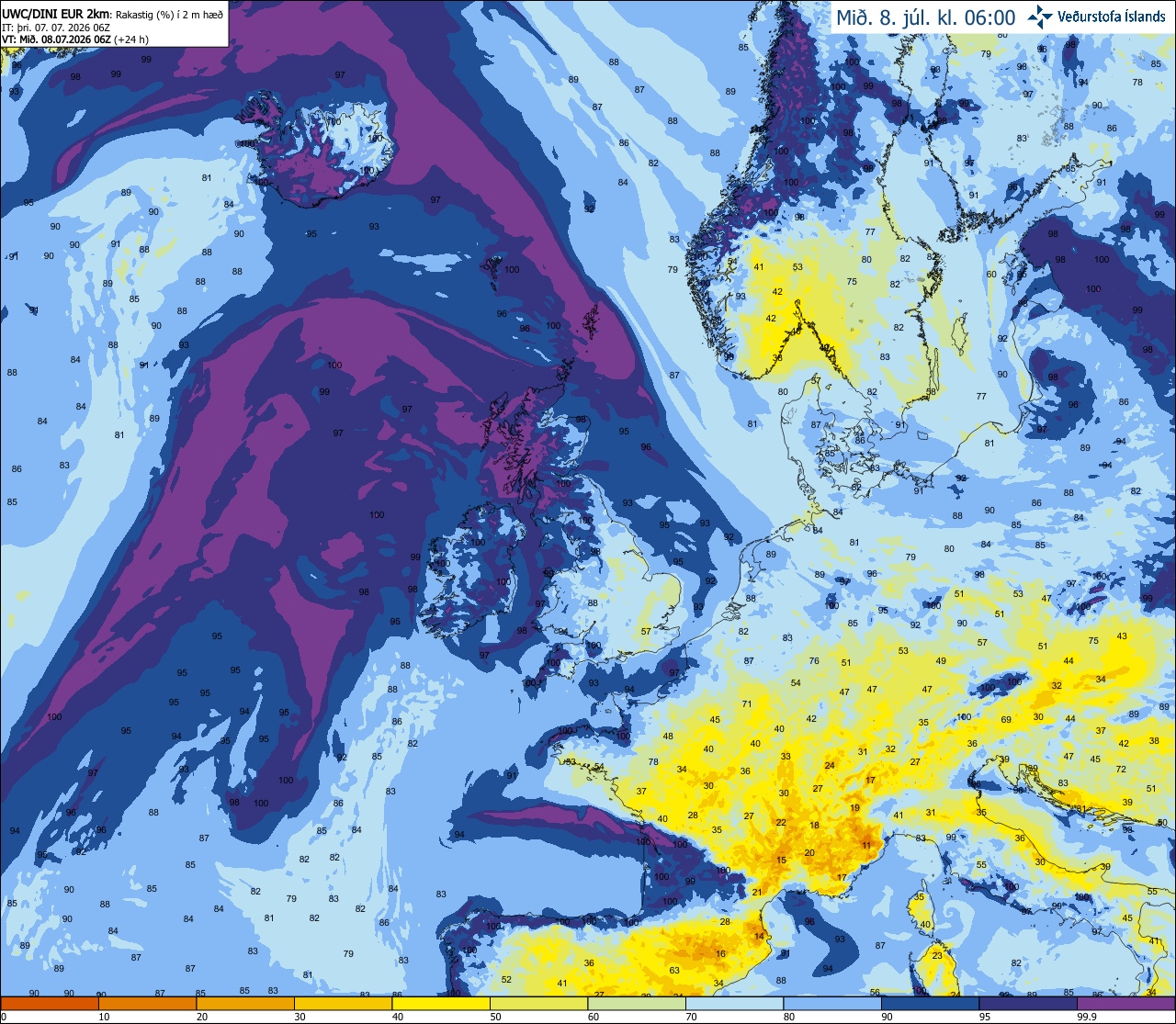Click the humidity value 57 over eastern England

(x=646, y=631)
